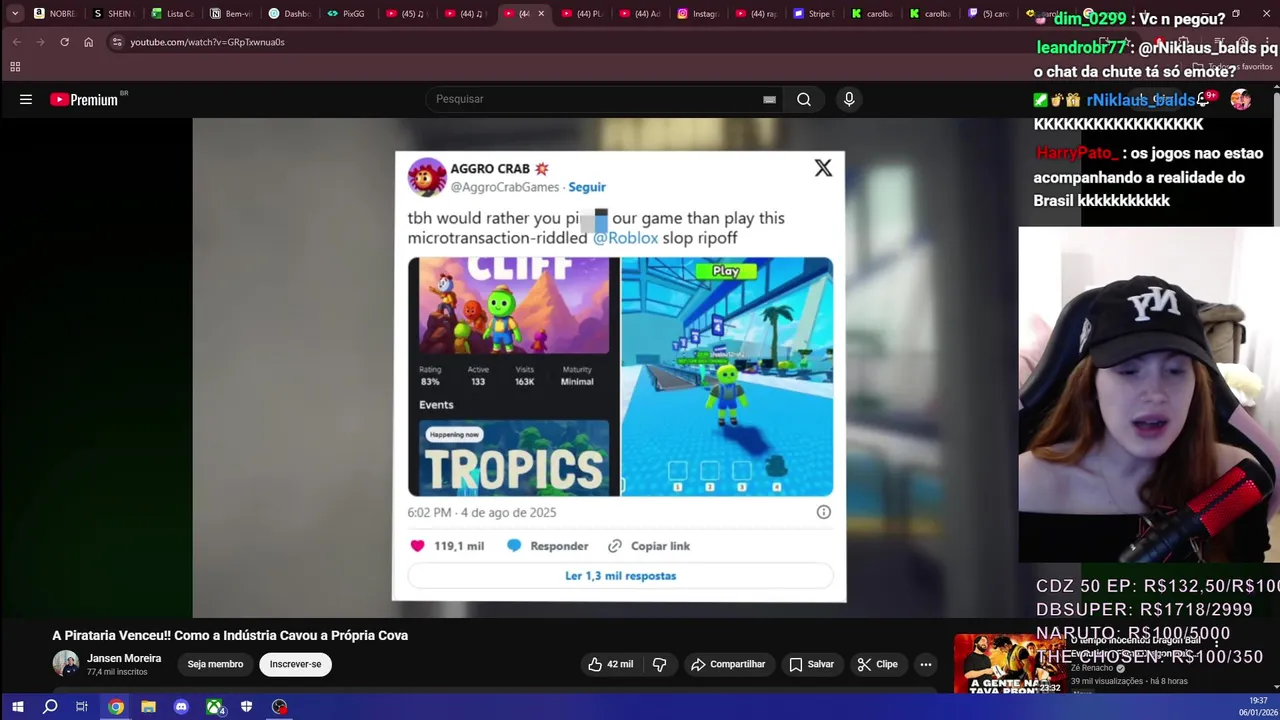Image resolution: width=1280 pixels, height=720 pixels.
Task: Open File Explorer from taskbar
Action: point(148,706)
